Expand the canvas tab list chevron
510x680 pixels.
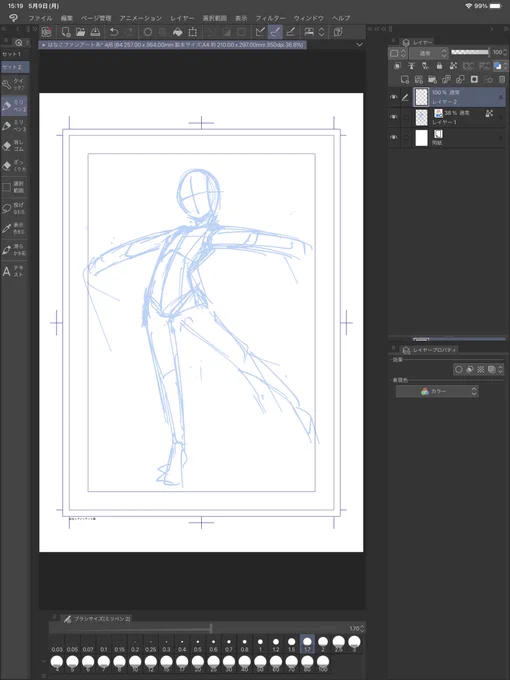(x=360, y=45)
